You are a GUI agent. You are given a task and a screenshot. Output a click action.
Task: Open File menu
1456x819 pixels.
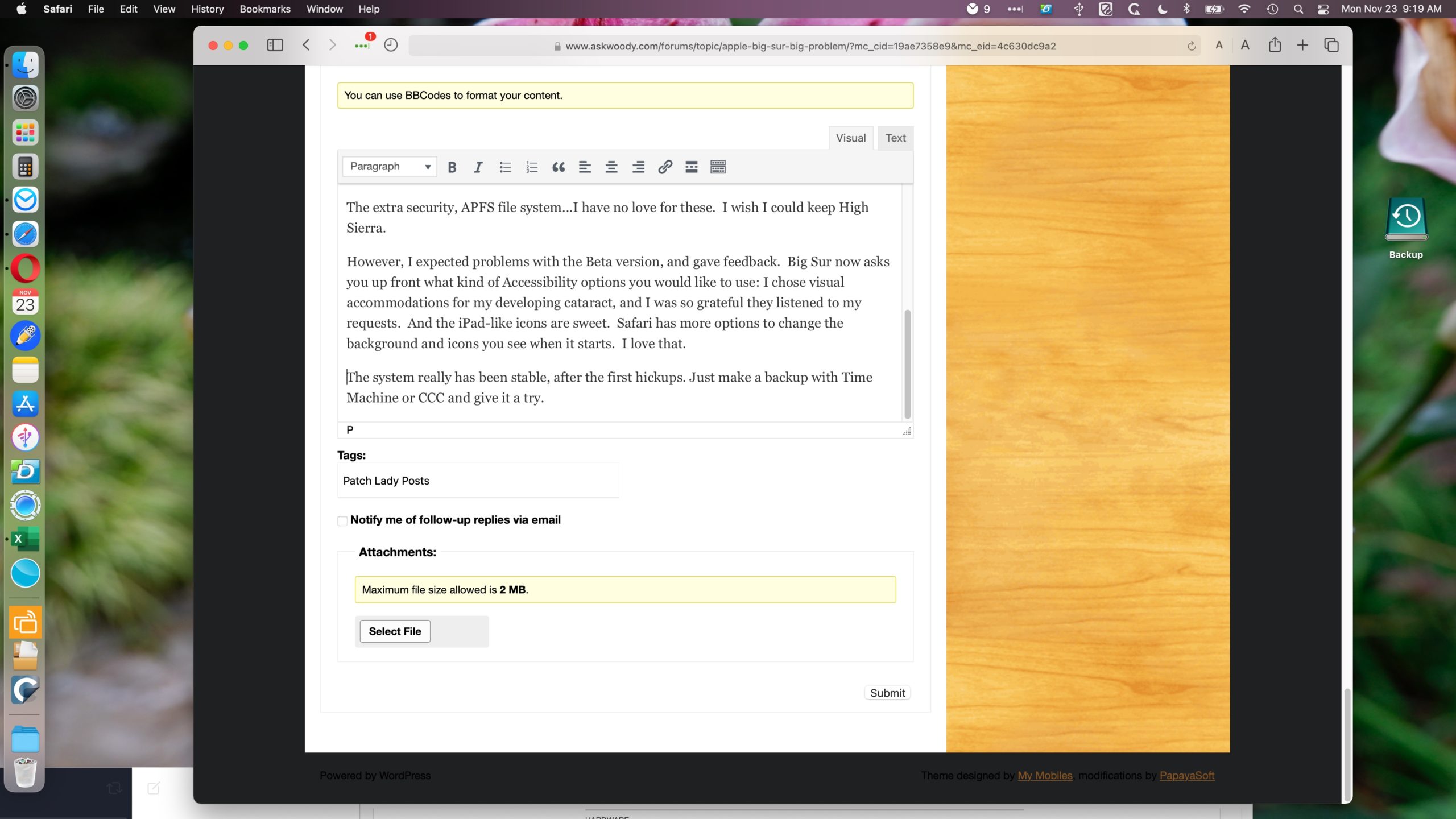[96, 9]
